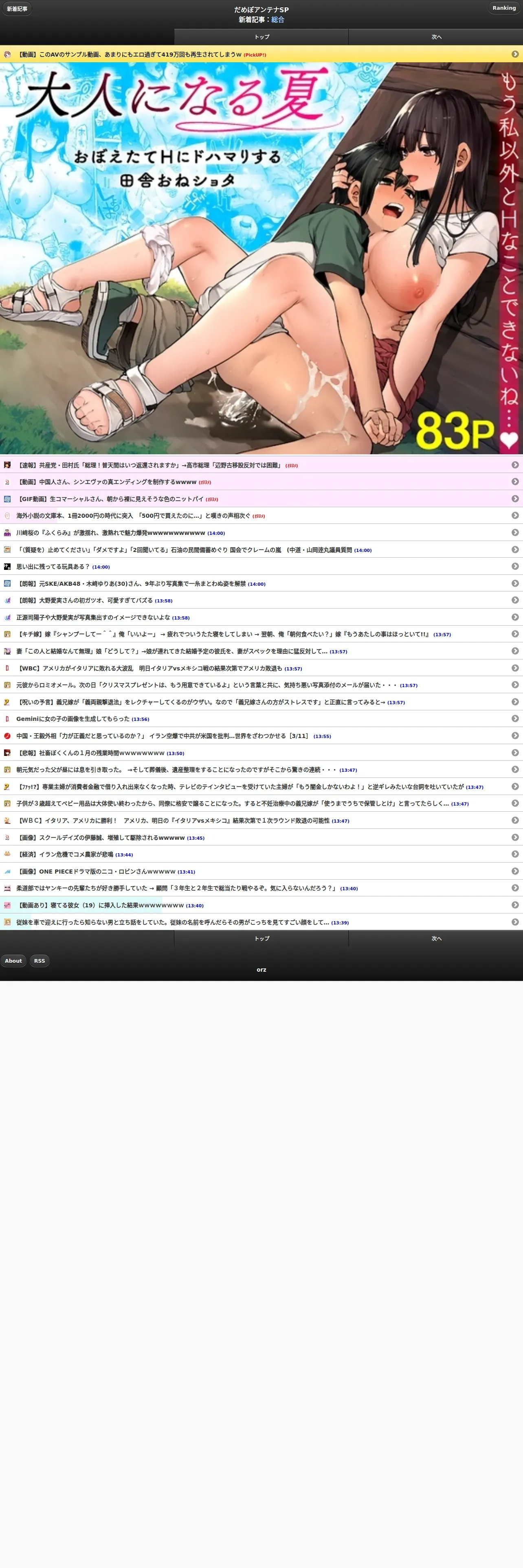Click the arrow on the 生コマーシャルさん row
The image size is (523, 1568).
pyautogui.click(x=515, y=499)
